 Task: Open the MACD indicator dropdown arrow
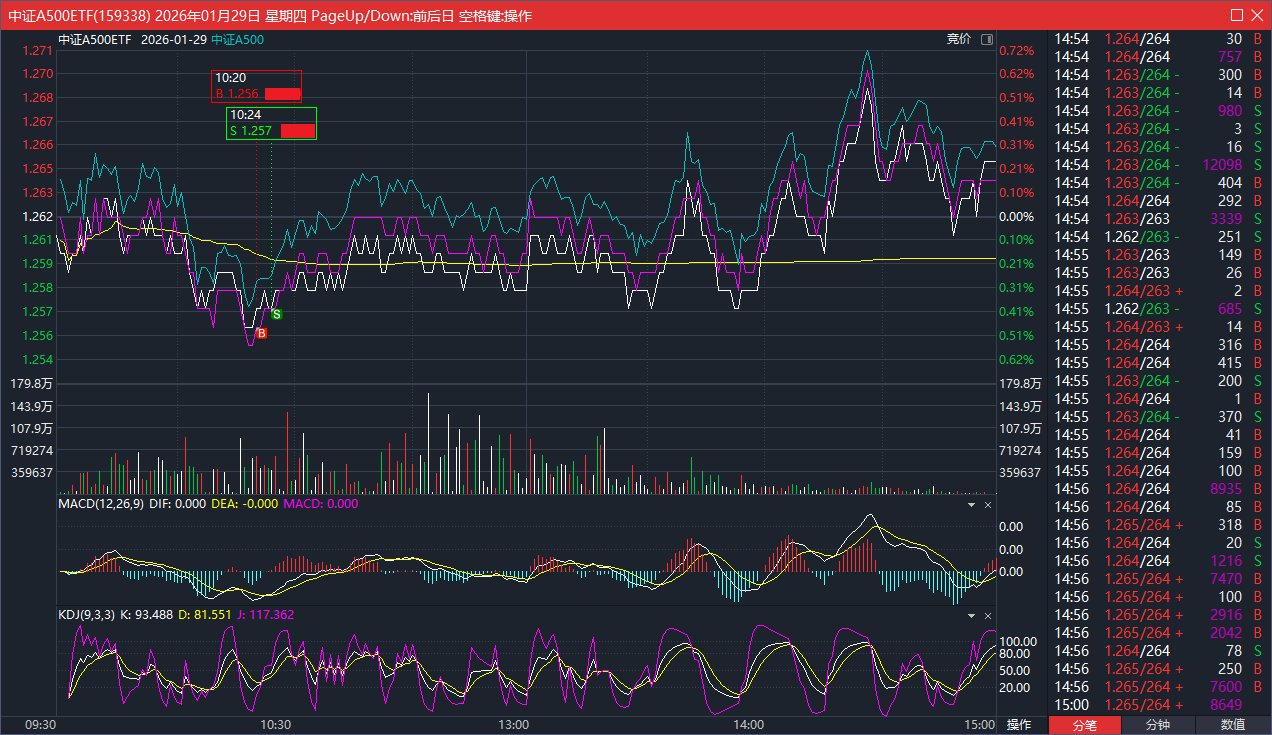pyautogui.click(x=971, y=505)
